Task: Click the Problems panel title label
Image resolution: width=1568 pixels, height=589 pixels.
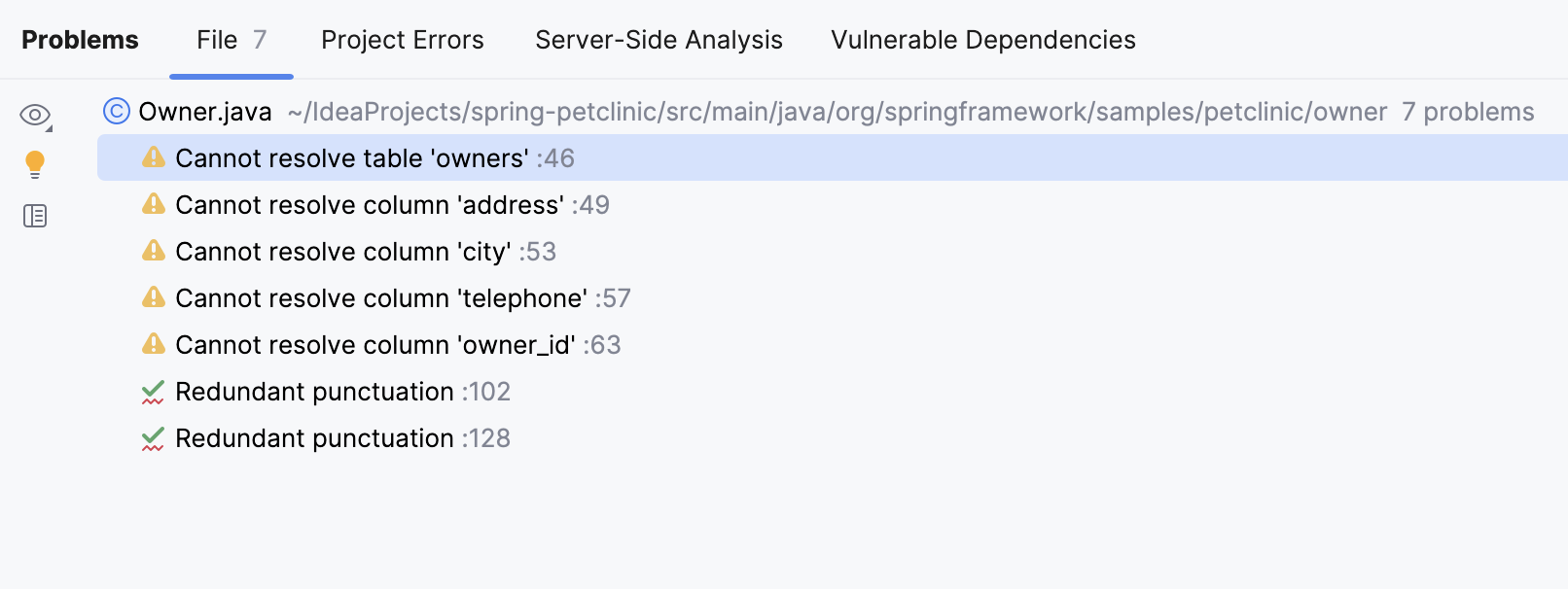Action: tap(80, 40)
